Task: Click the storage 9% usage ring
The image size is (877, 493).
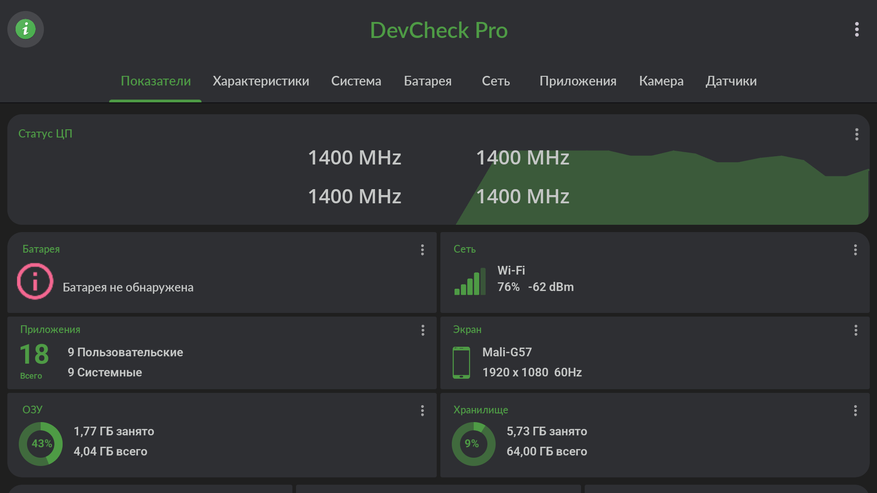Action: 473,444
